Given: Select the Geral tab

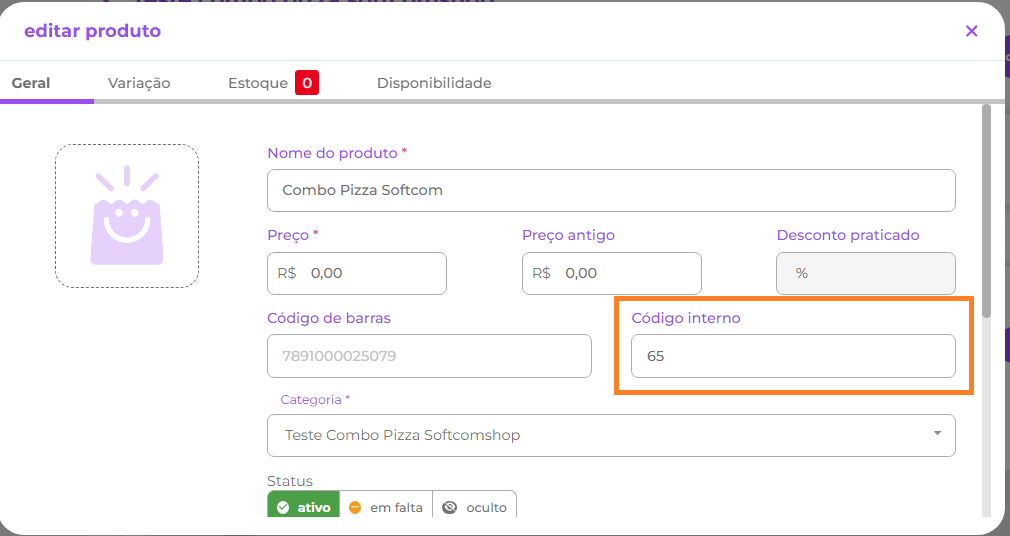Looking at the screenshot, I should (31, 83).
